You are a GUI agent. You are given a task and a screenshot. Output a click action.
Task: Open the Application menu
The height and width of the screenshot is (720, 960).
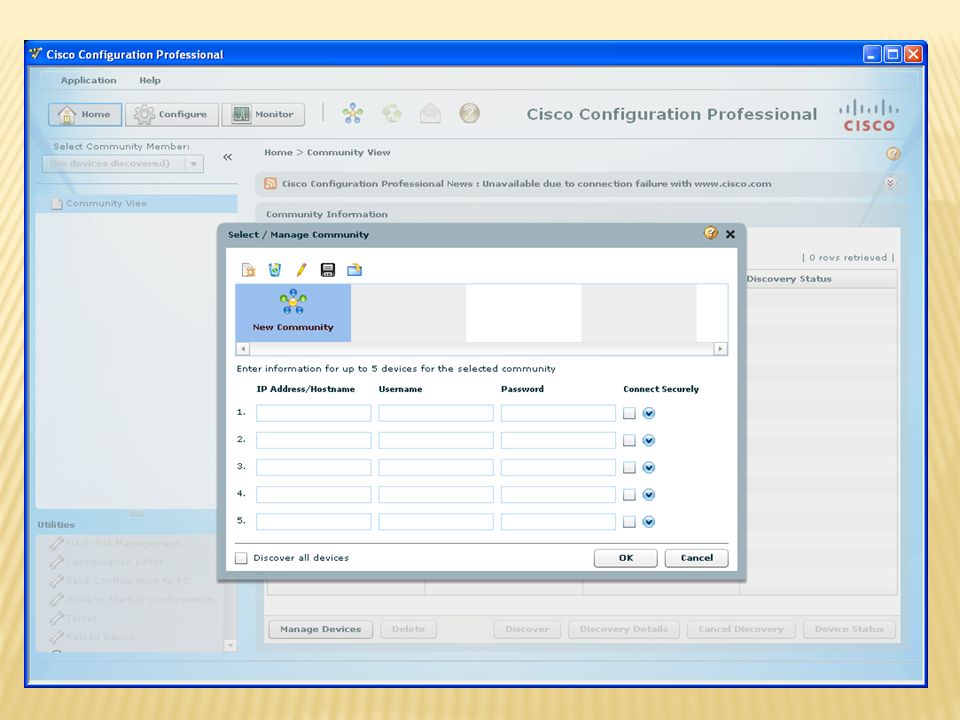tap(89, 80)
